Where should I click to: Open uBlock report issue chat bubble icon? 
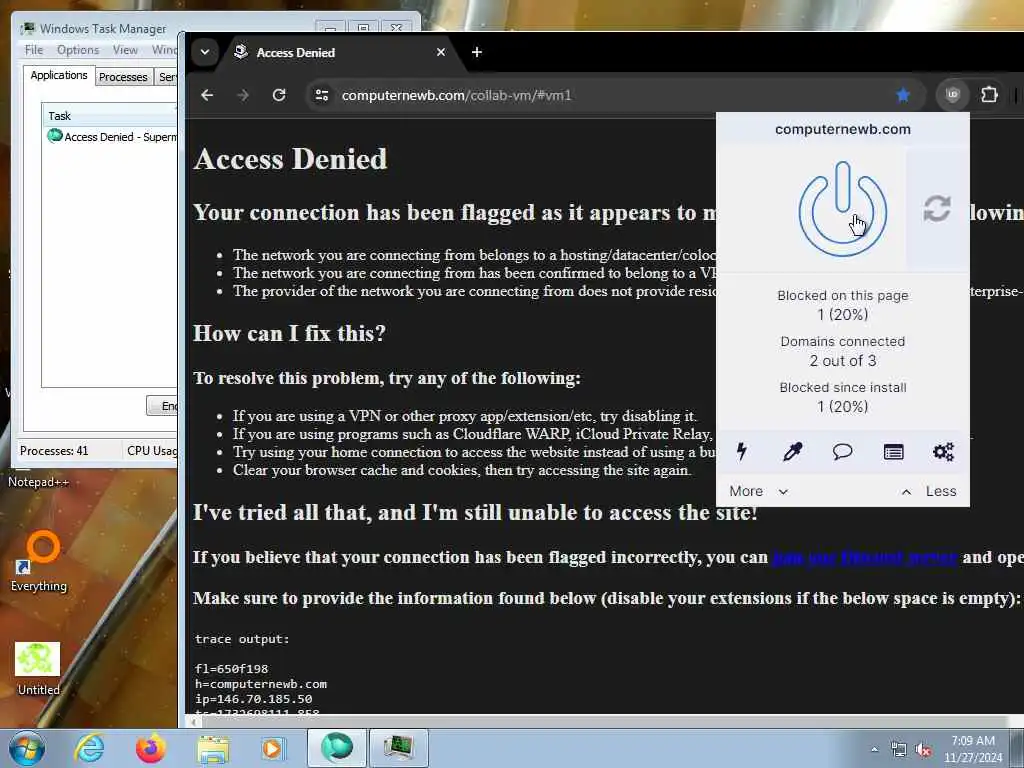842,451
